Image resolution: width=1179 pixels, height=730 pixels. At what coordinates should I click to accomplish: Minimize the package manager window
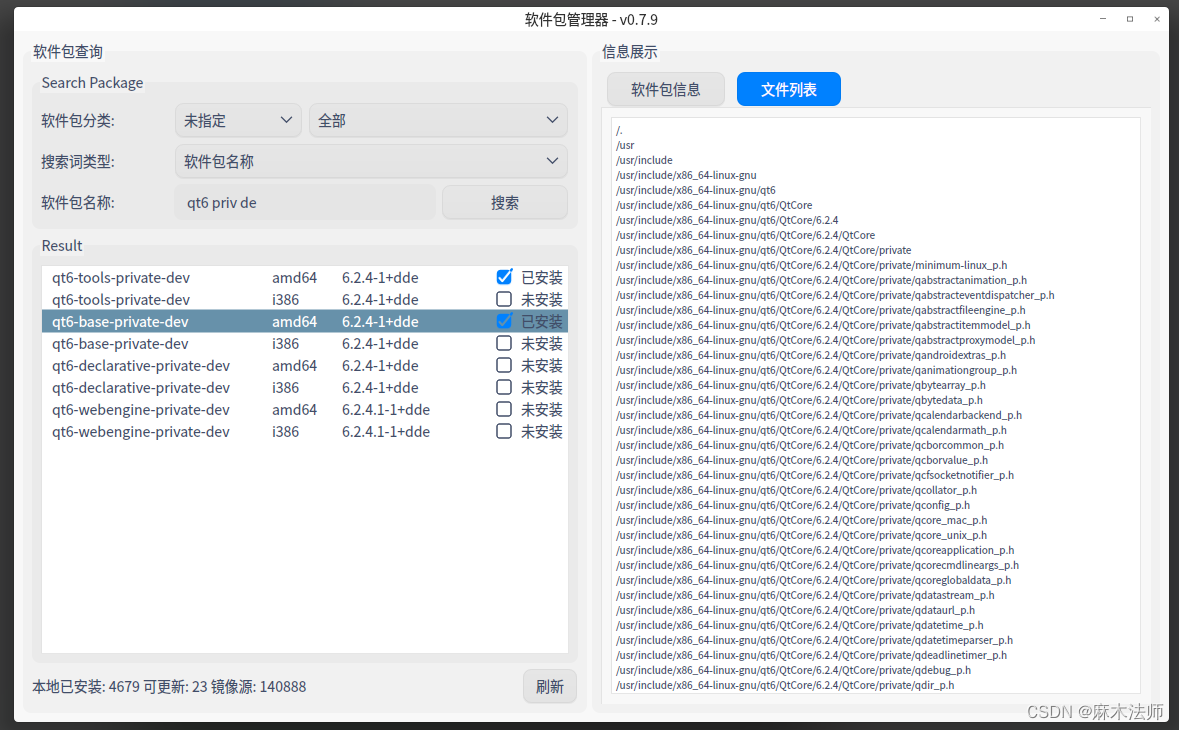[1103, 19]
